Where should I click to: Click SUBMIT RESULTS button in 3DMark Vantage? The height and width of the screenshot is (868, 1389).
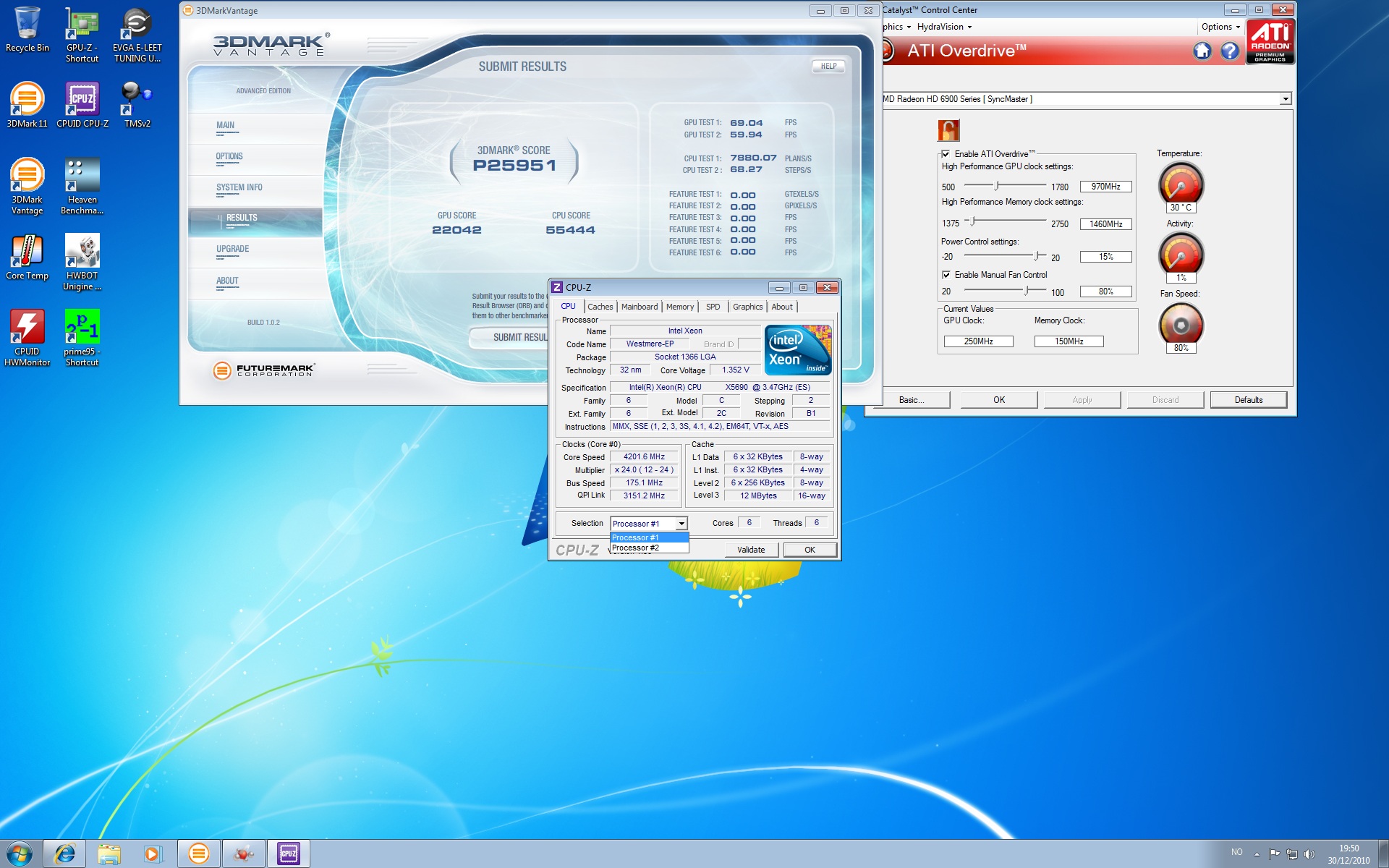[x=510, y=338]
